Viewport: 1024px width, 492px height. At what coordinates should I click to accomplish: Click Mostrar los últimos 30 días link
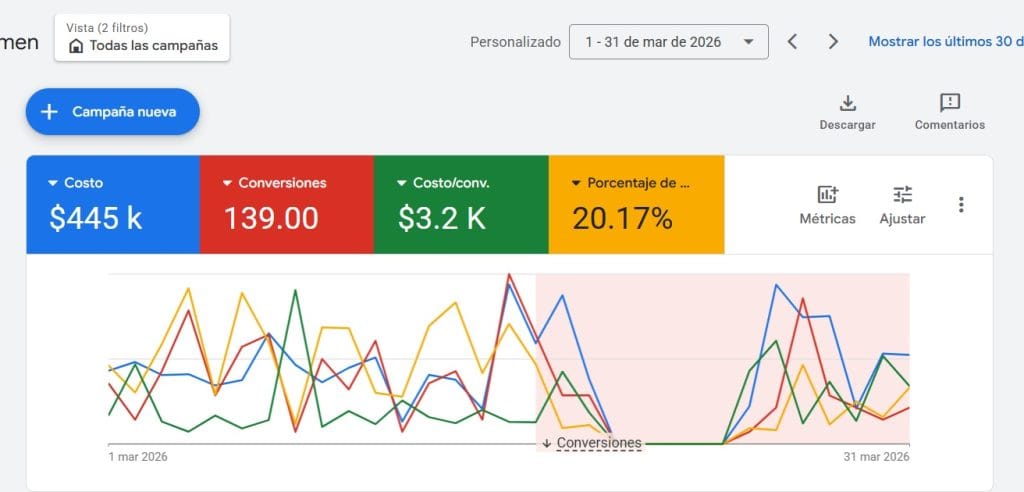pos(946,42)
